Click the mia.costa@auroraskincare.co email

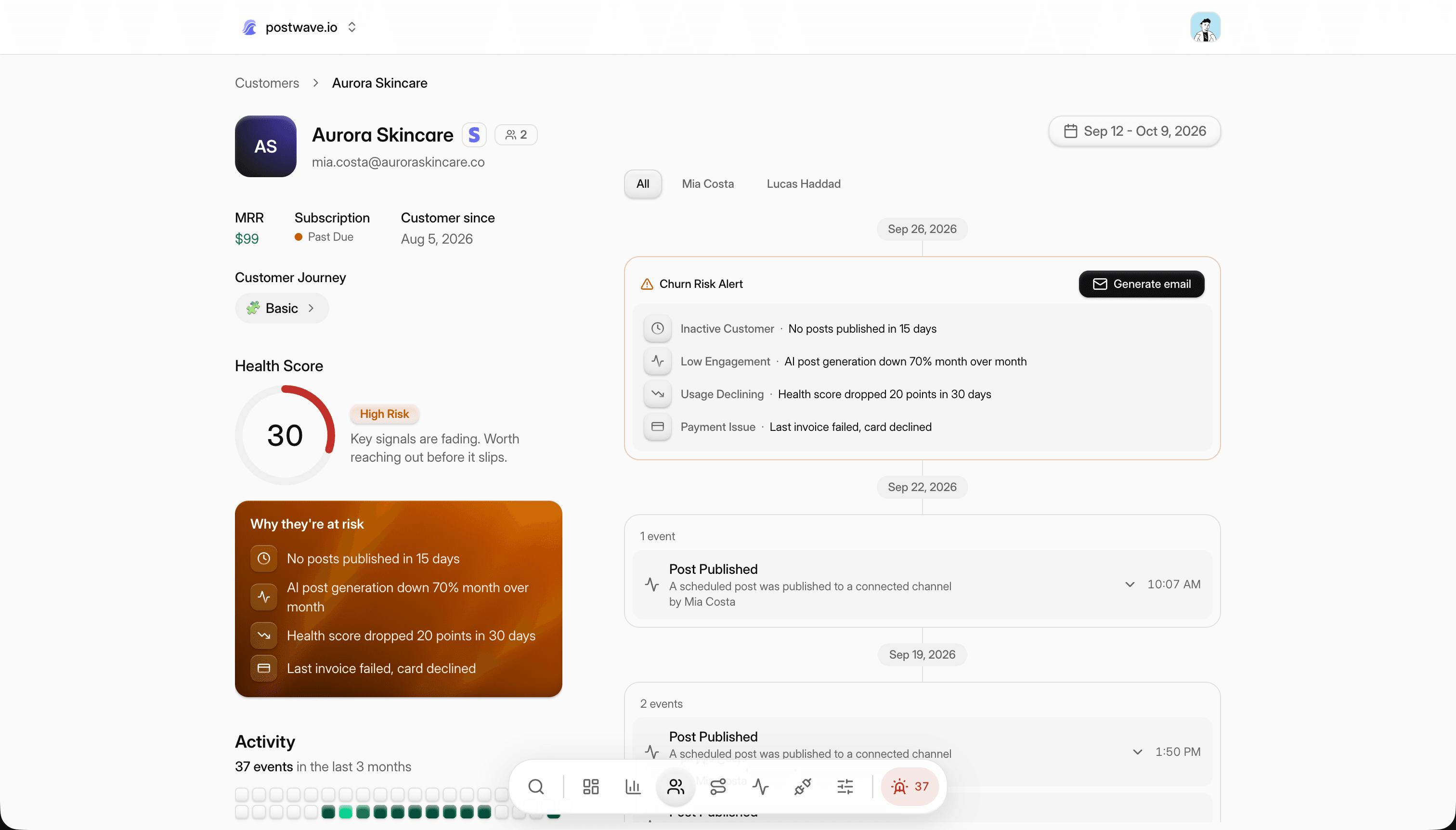(x=398, y=162)
